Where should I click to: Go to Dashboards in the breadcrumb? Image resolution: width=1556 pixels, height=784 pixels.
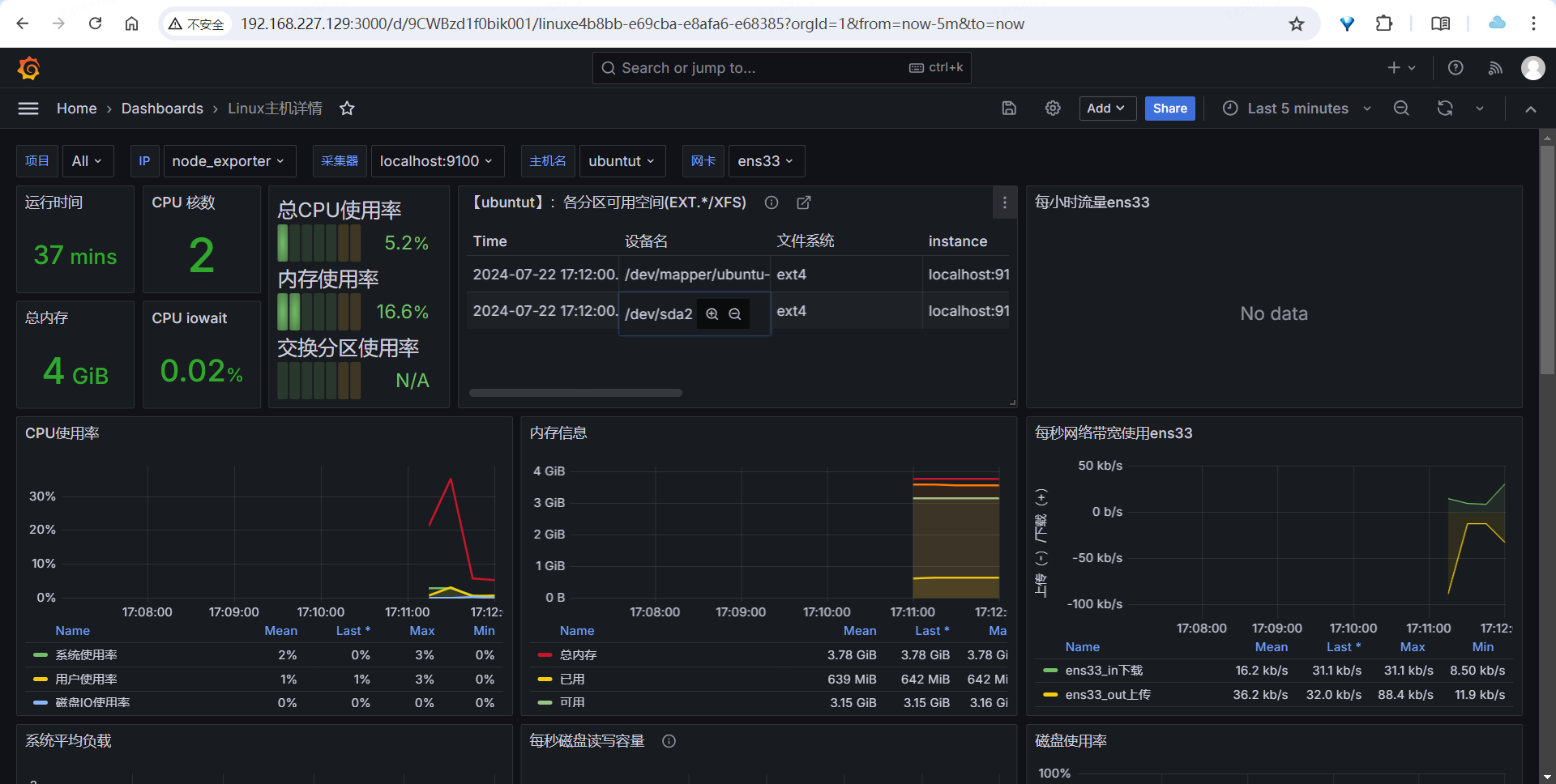pos(162,109)
